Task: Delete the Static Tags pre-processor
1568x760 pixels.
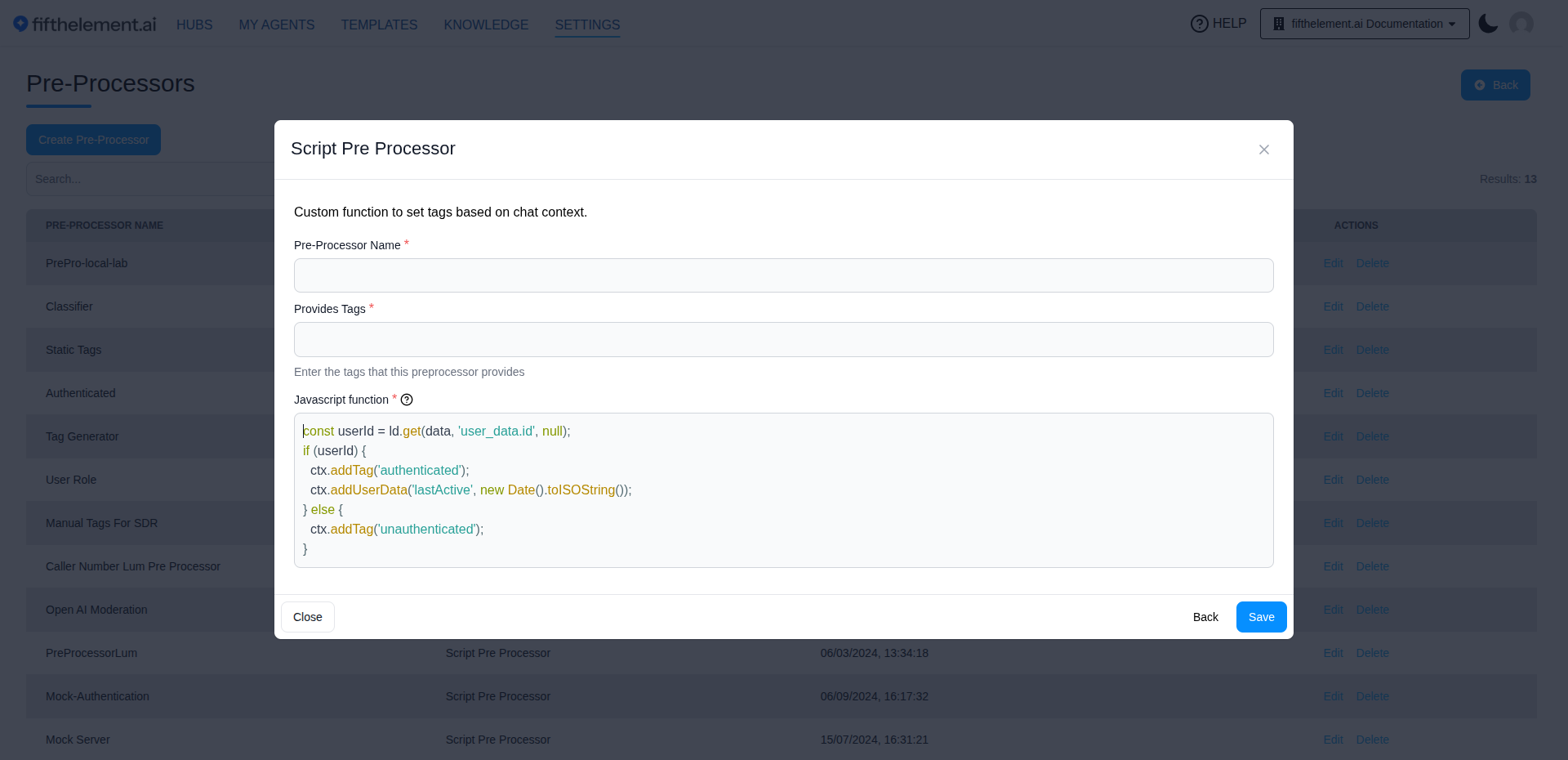Action: (x=1373, y=350)
